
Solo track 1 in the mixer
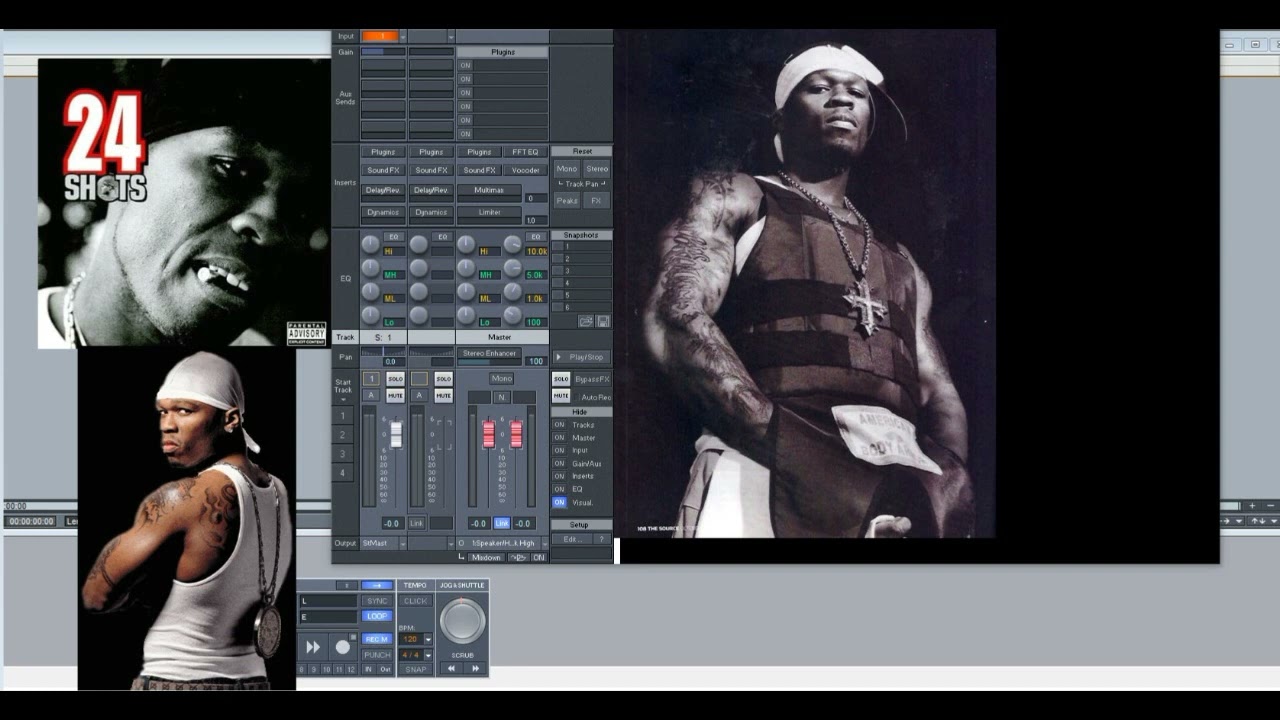click(x=395, y=379)
